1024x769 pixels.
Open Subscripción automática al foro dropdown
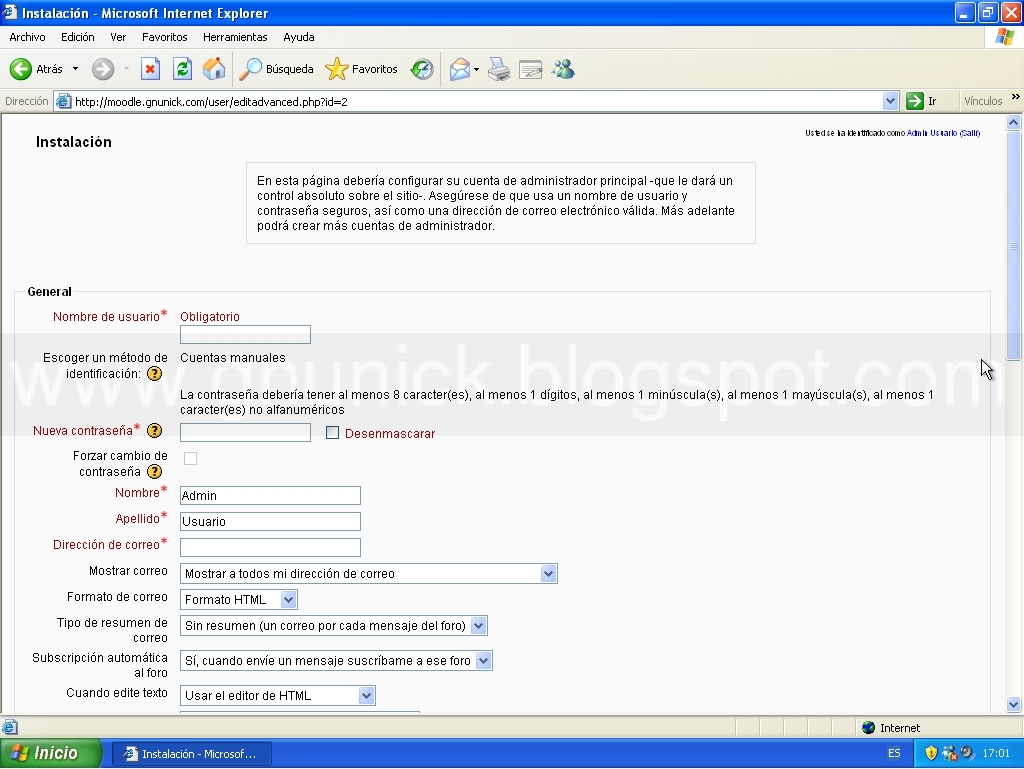(x=336, y=661)
